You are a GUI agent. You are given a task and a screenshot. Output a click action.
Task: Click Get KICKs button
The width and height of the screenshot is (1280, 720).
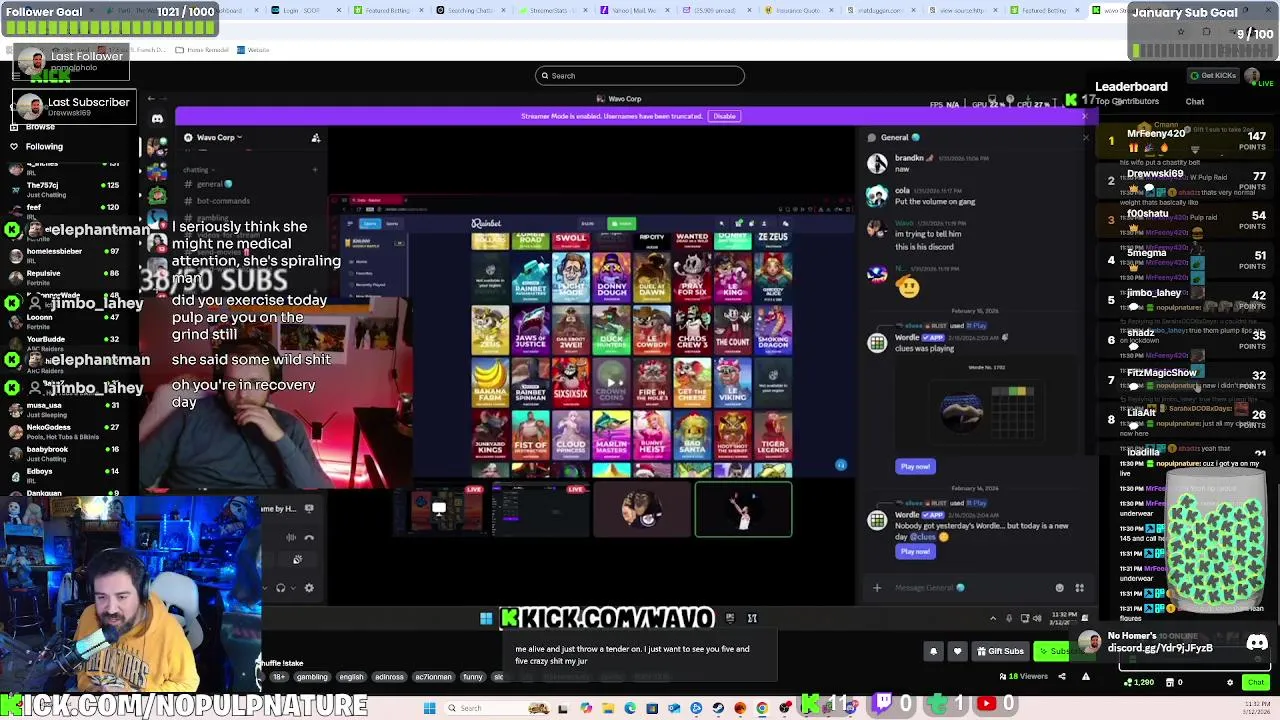click(x=1213, y=76)
